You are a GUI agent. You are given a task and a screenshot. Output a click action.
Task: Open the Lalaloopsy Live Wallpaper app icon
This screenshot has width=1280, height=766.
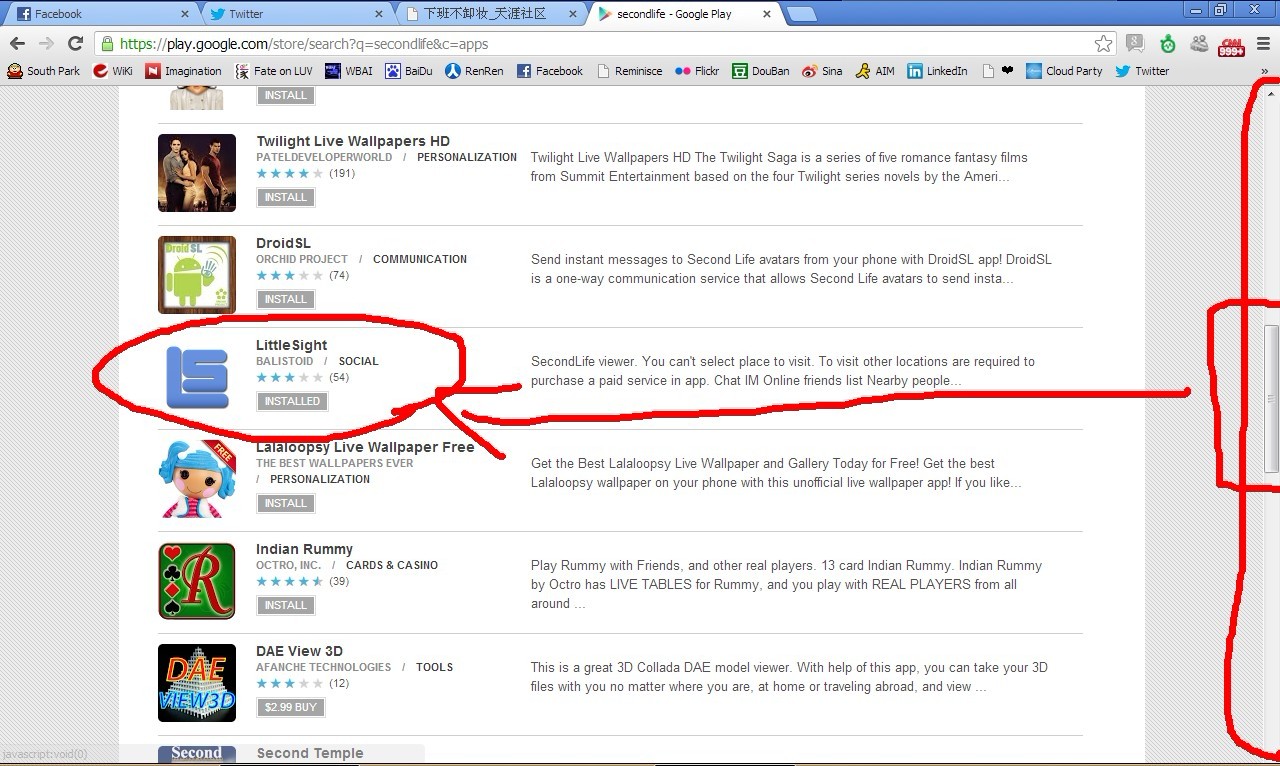coord(197,479)
